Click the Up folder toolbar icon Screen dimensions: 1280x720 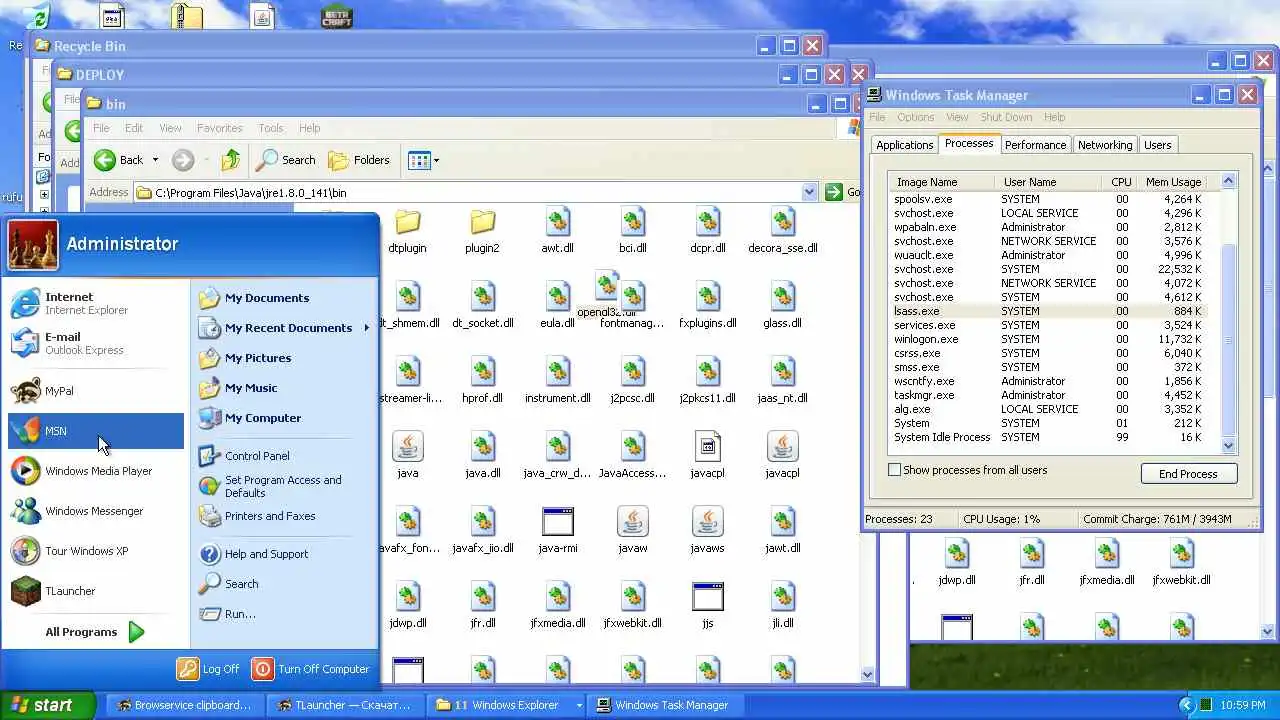pos(231,160)
